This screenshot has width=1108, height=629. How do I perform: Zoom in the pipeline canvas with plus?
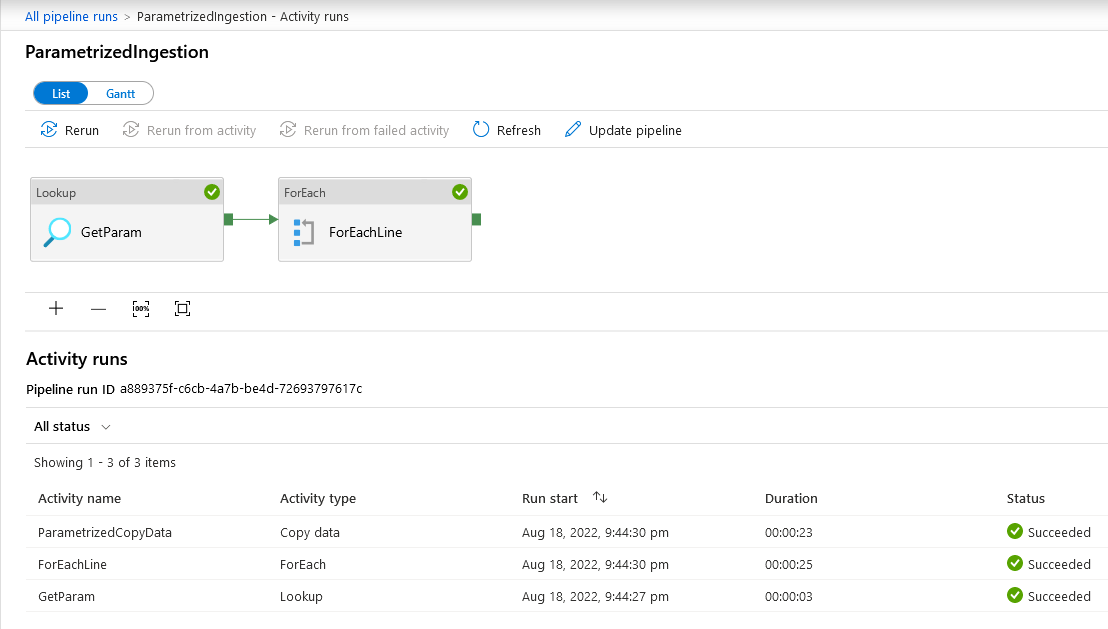(x=56, y=309)
